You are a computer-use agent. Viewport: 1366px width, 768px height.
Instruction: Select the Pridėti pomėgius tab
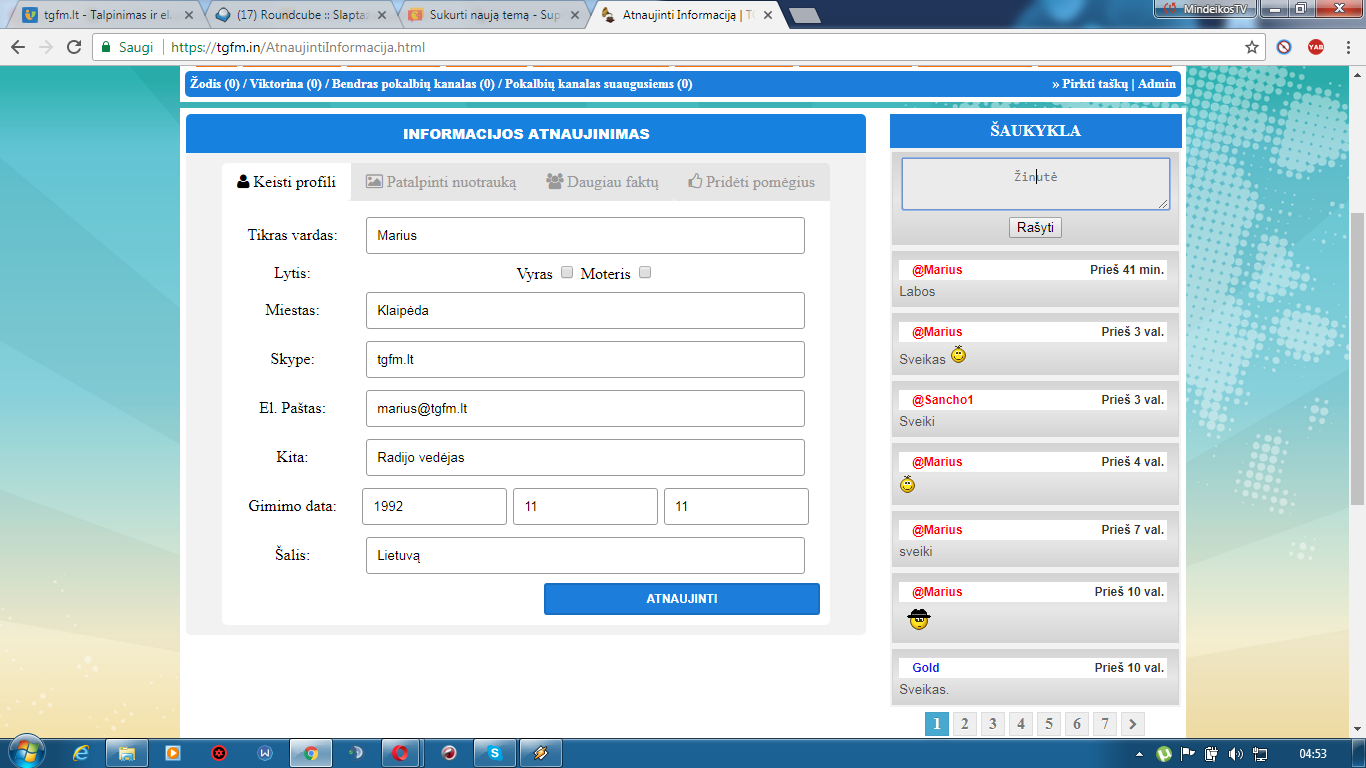click(x=752, y=182)
